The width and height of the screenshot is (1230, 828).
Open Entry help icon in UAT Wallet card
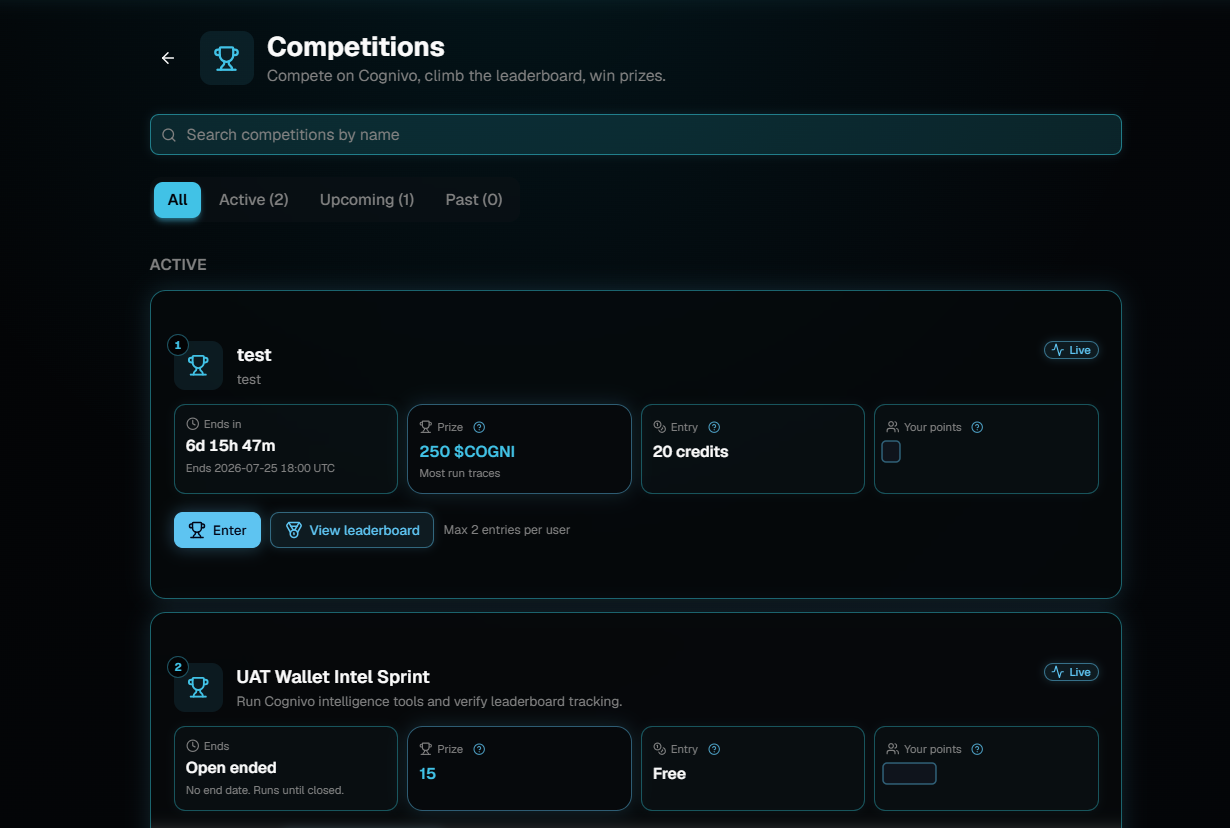click(714, 749)
